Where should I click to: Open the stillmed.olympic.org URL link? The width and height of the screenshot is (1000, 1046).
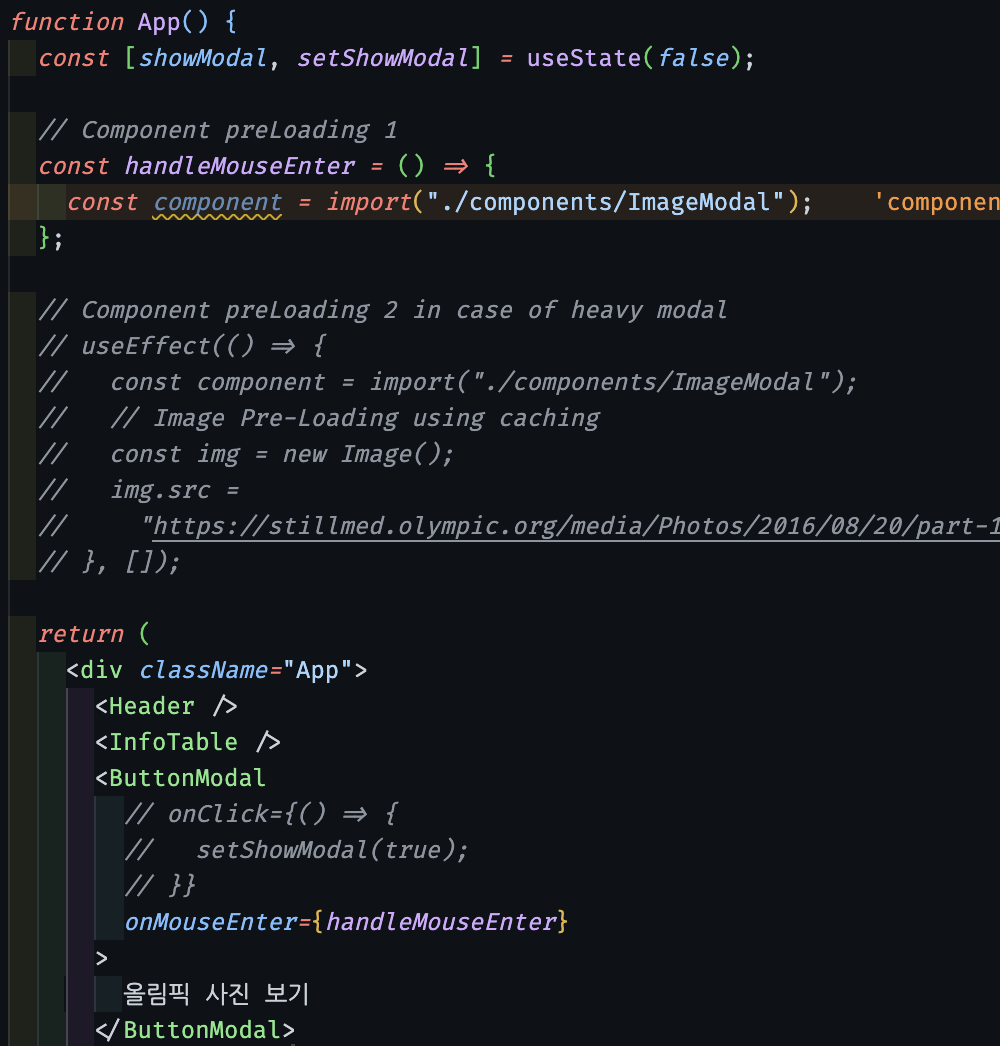pos(576,526)
